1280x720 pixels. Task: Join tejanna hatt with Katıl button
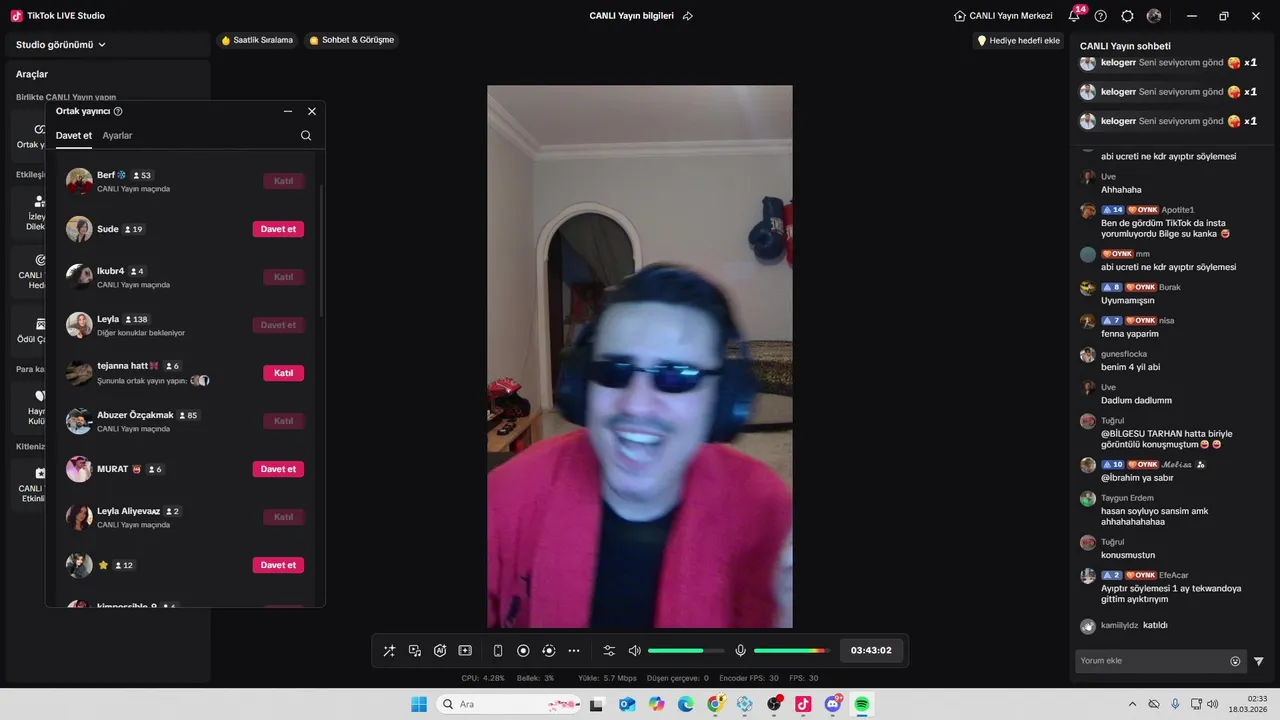[x=283, y=373]
